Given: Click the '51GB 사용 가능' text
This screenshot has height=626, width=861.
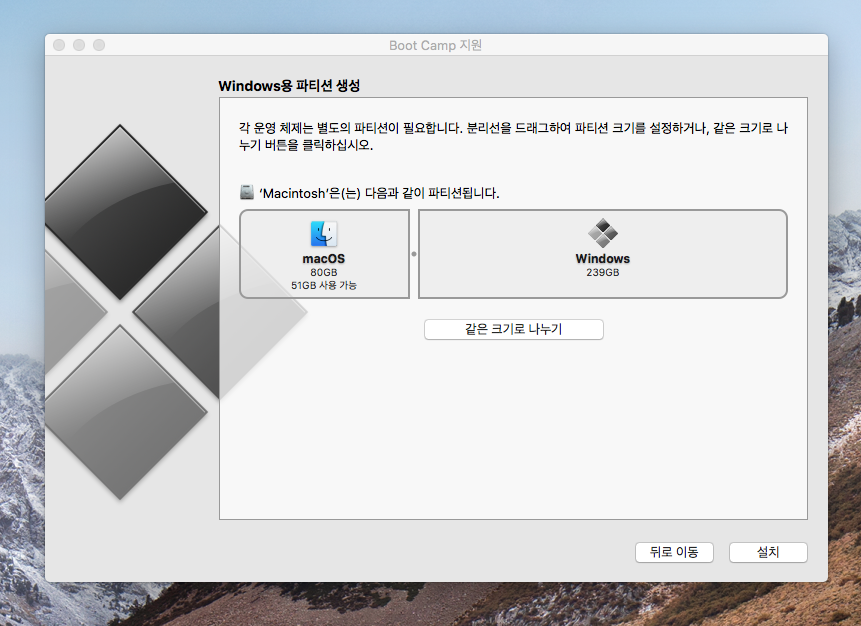Looking at the screenshot, I should [324, 285].
